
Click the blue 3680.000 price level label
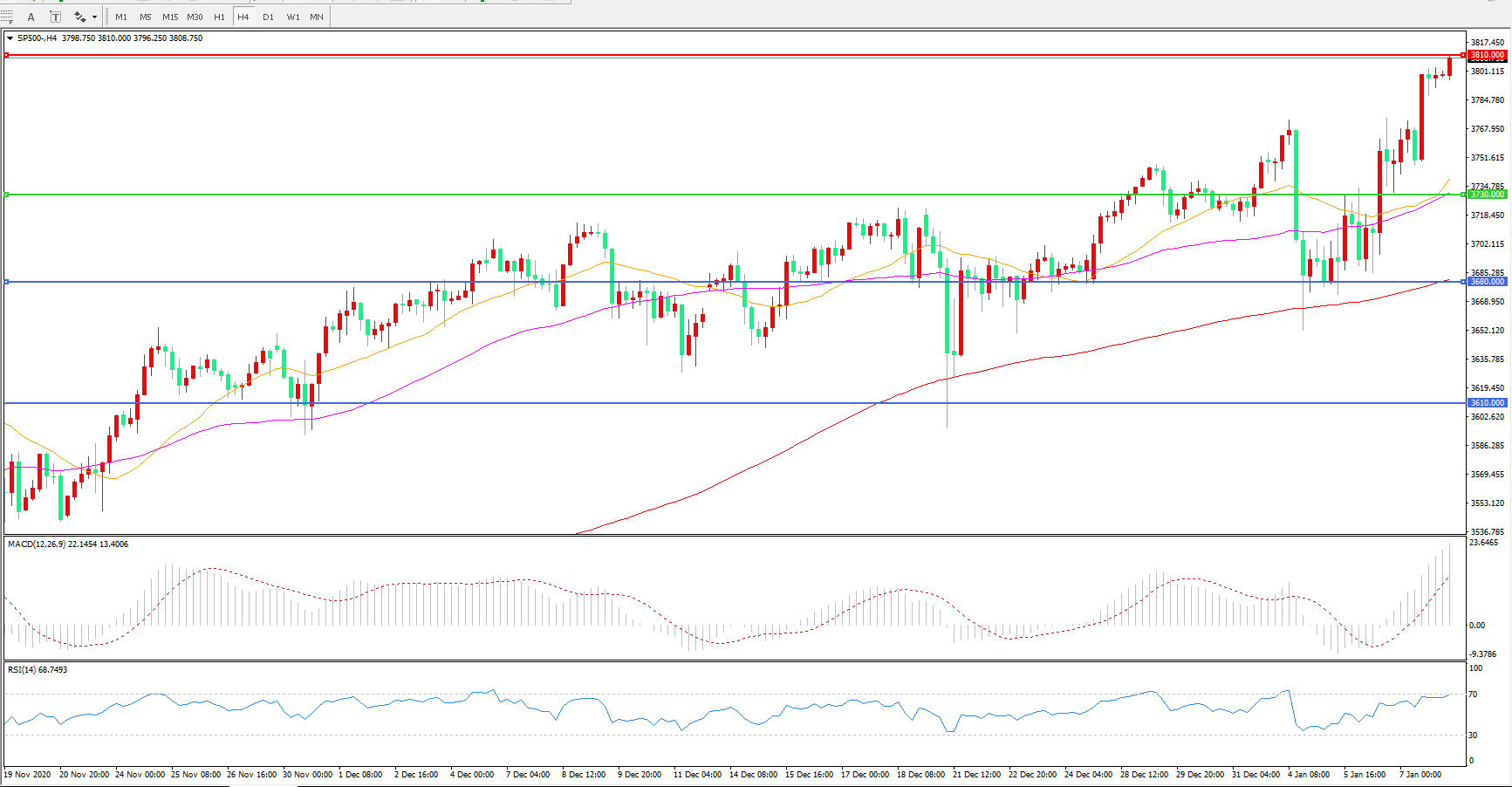coord(1487,282)
